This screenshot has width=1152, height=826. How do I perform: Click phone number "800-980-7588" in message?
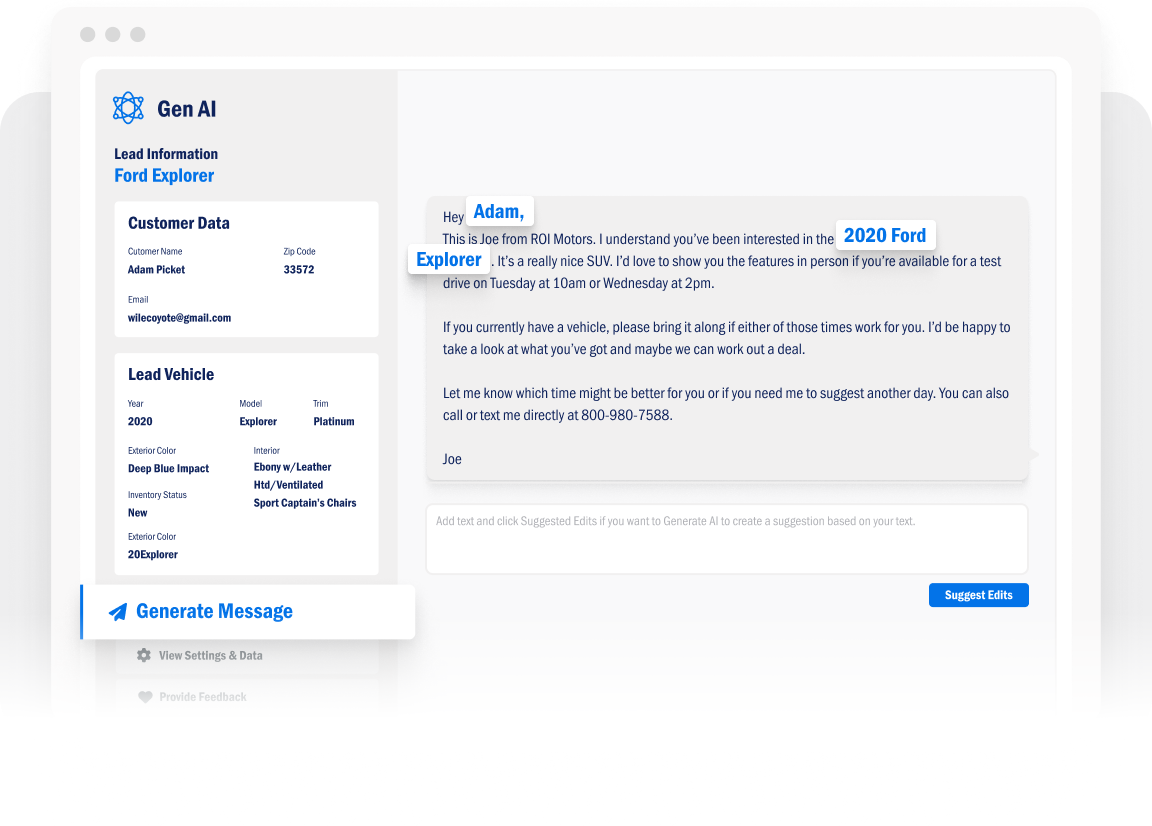pos(625,415)
